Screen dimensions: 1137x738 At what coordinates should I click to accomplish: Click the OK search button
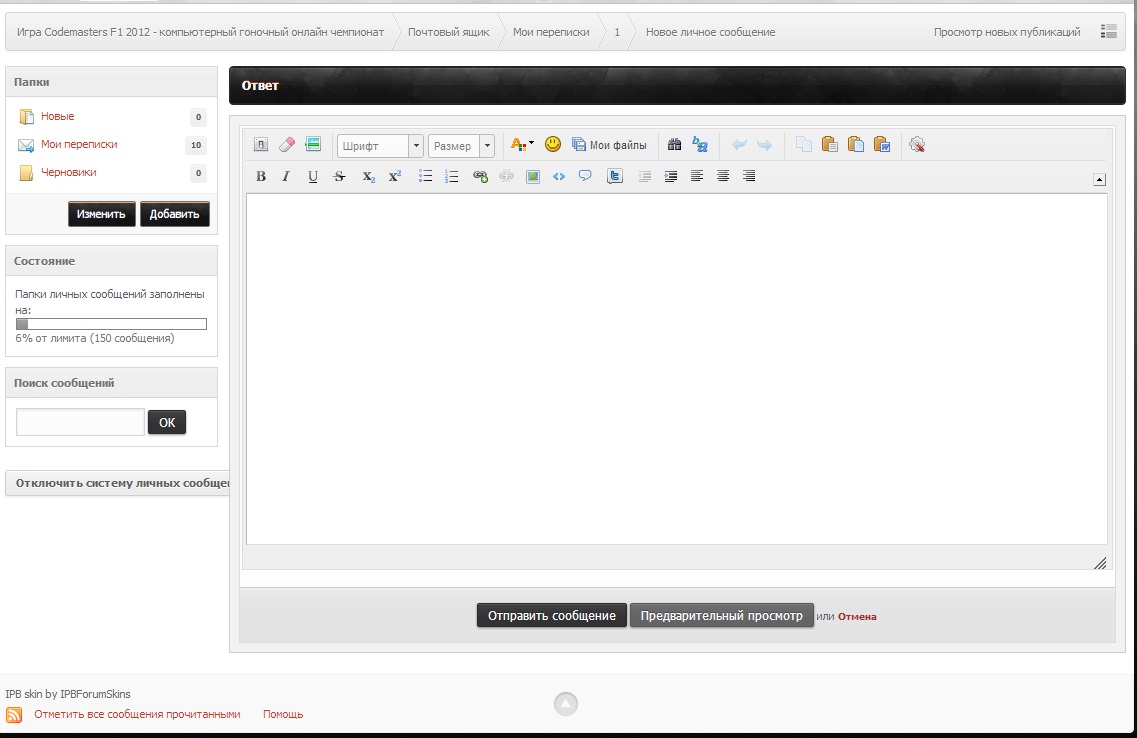(167, 422)
